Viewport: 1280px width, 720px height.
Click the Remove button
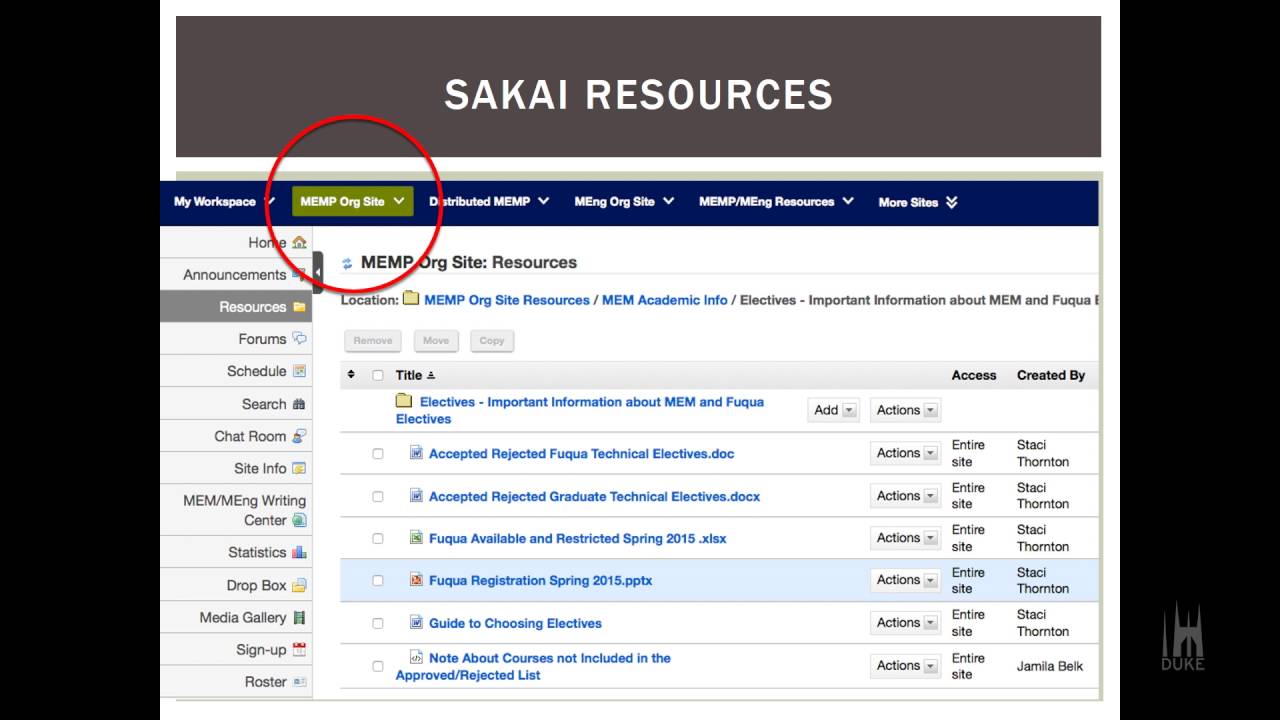point(373,340)
